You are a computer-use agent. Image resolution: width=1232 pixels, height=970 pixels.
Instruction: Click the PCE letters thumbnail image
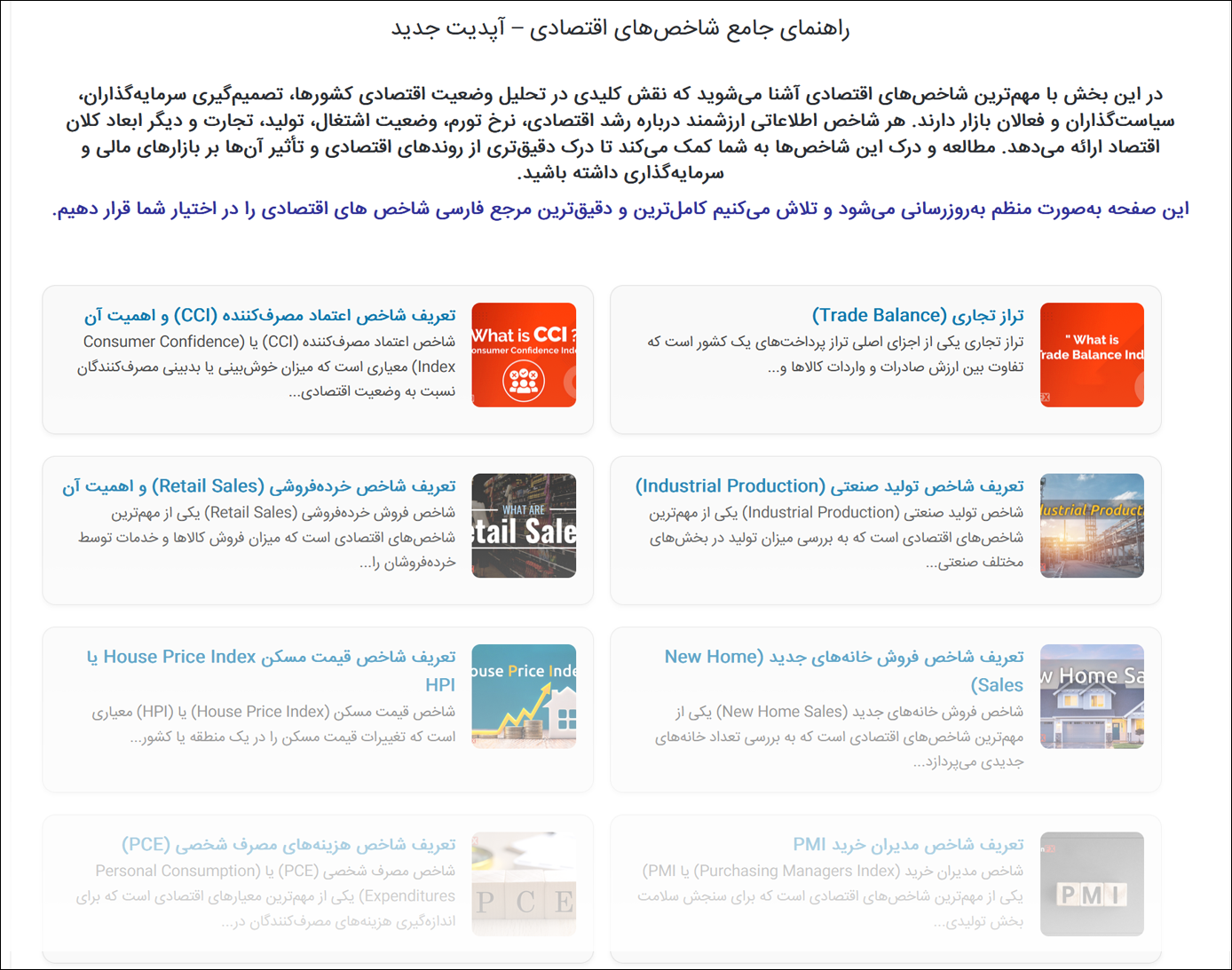point(524,884)
